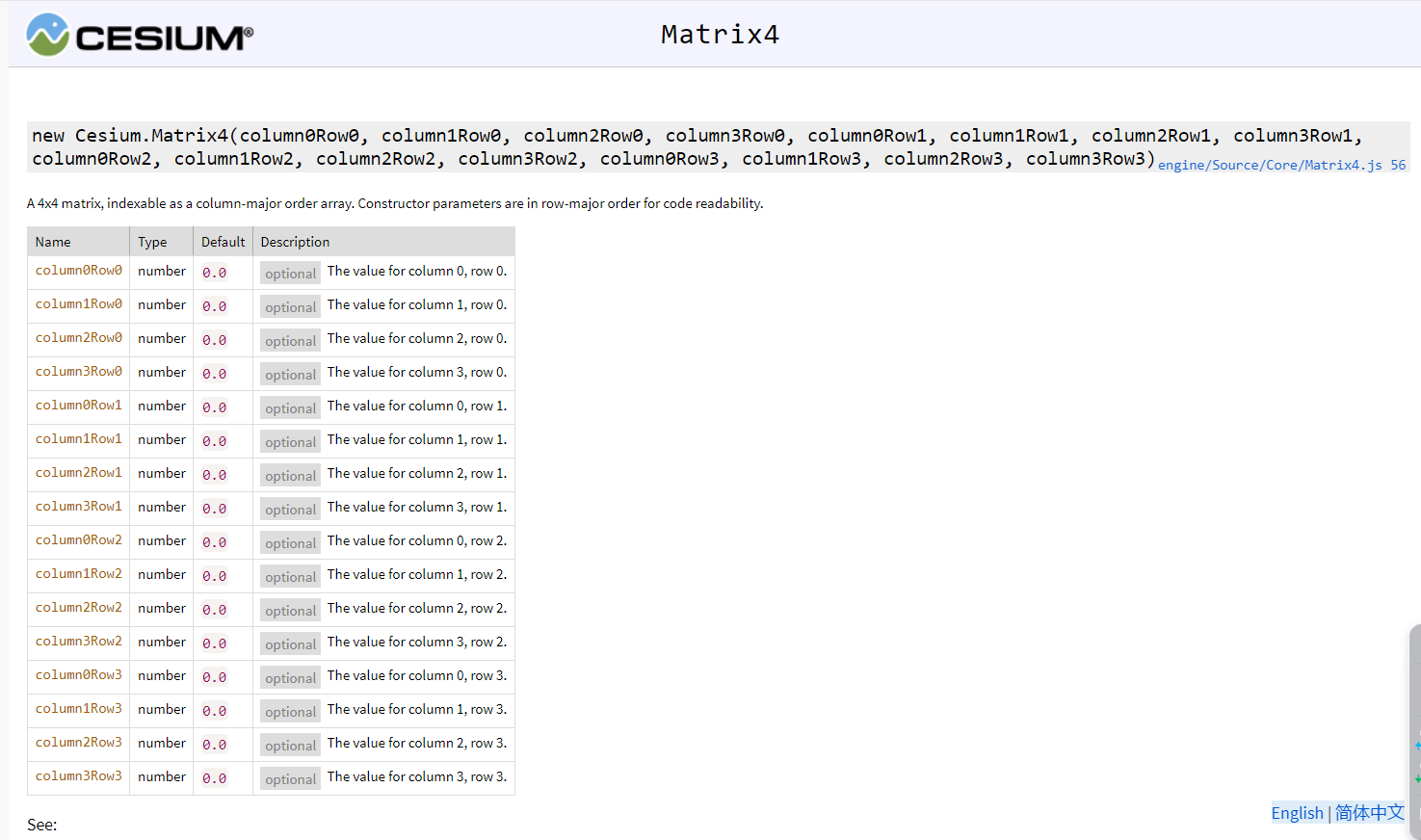Select parameter name column3Row2
Image resolution: width=1421 pixels, height=840 pixels.
pyautogui.click(x=79, y=642)
